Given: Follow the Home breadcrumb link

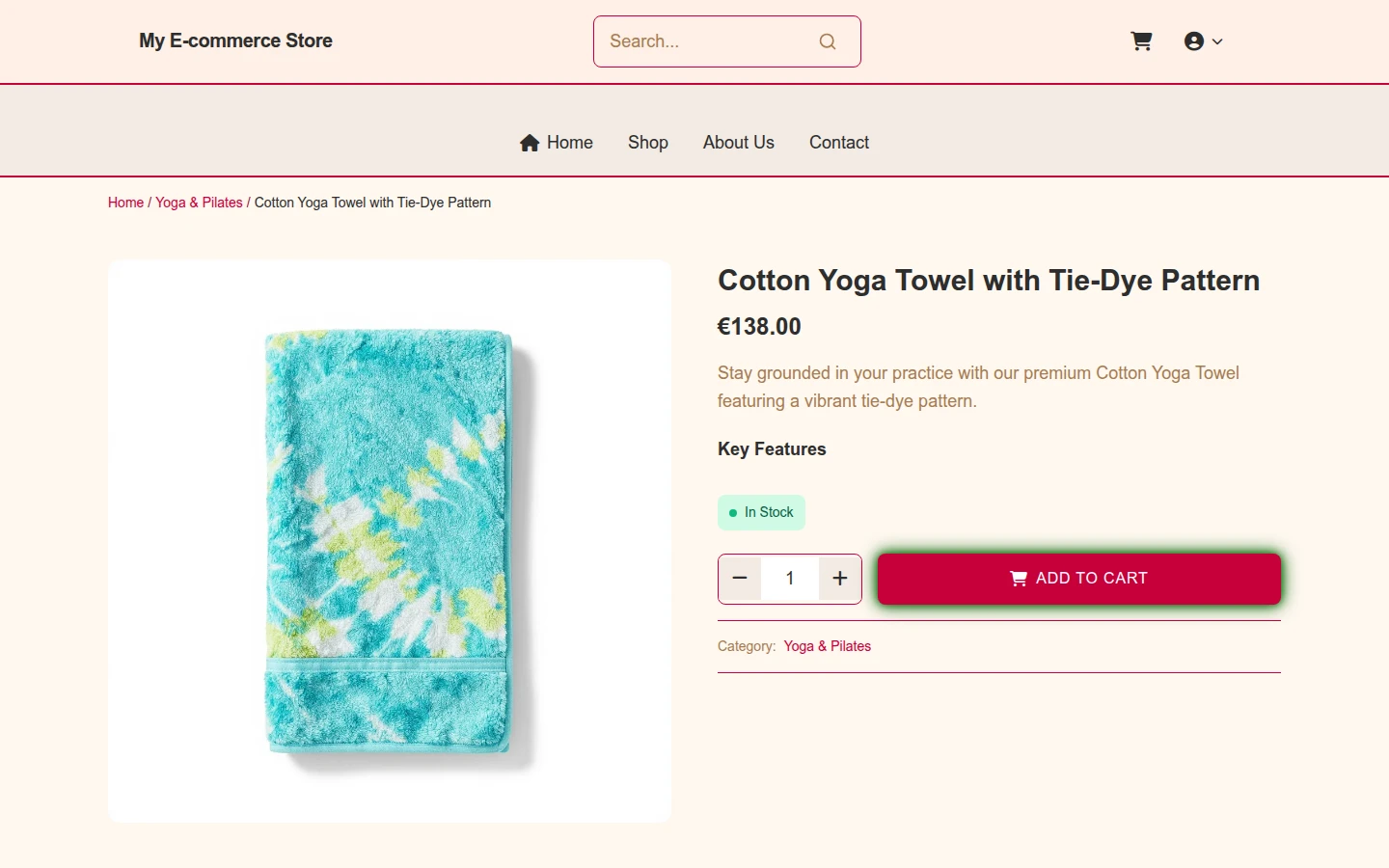Looking at the screenshot, I should tap(125, 203).
